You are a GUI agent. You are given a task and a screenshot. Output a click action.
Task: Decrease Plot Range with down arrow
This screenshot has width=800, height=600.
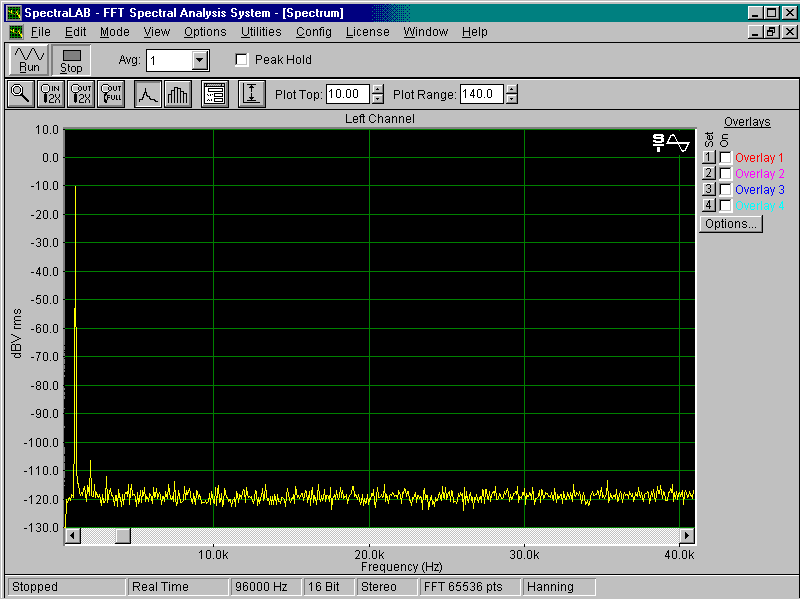pos(512,99)
